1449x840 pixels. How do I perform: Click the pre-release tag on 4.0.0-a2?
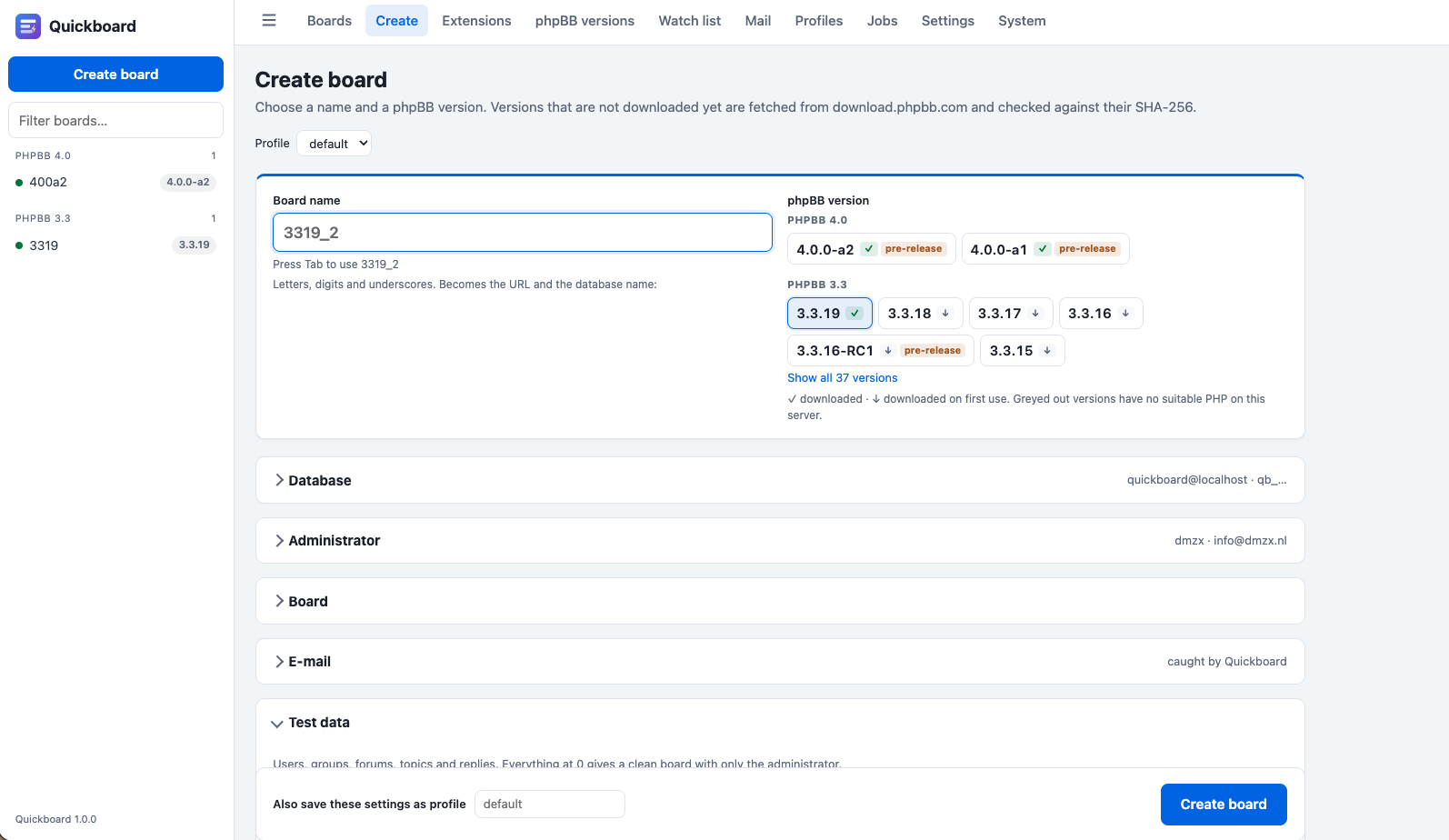[x=914, y=249]
